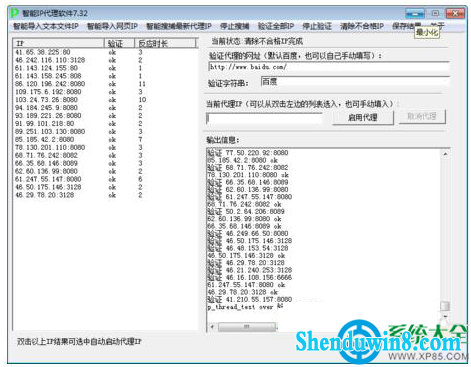Click reaction time 10 for 103.24.73.26:8080
471x367 pixels.
(142, 100)
